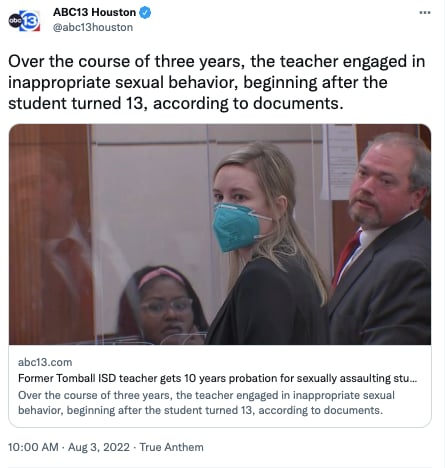The image size is (445, 468).
Task: Select the tweet text about three years
Action: tap(217, 82)
